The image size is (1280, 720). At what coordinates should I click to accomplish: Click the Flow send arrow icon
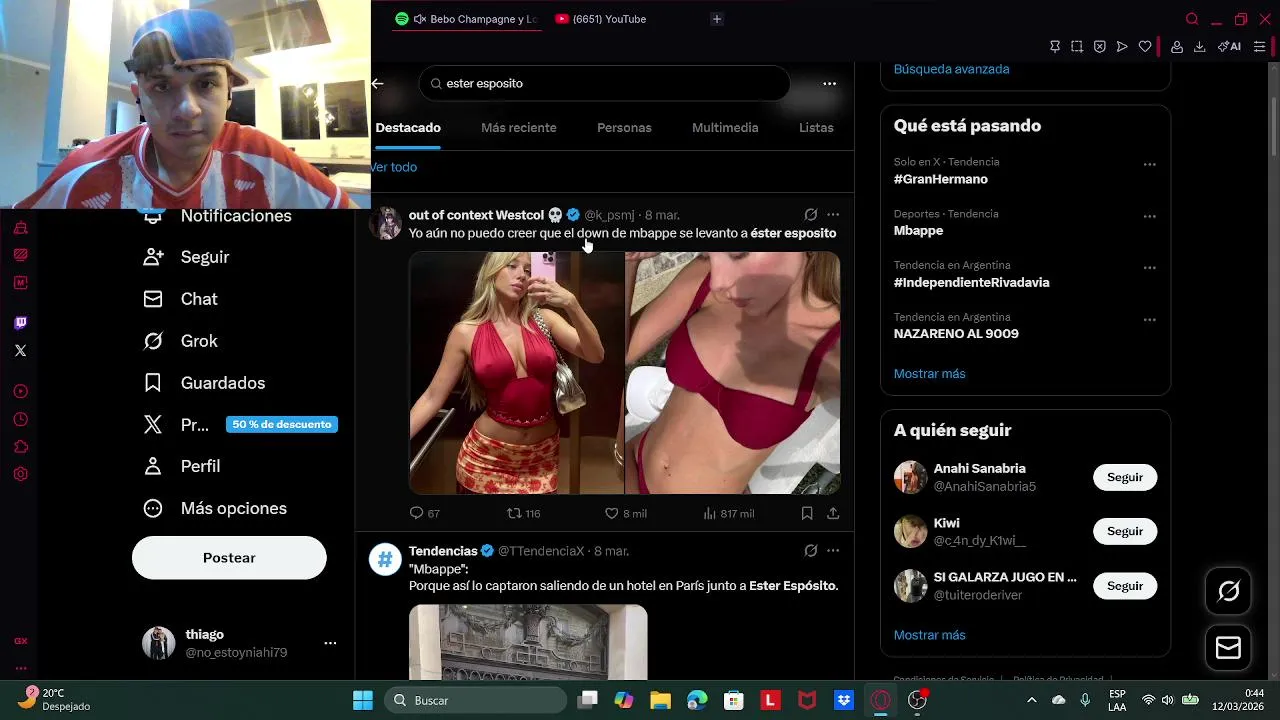coord(1122,46)
